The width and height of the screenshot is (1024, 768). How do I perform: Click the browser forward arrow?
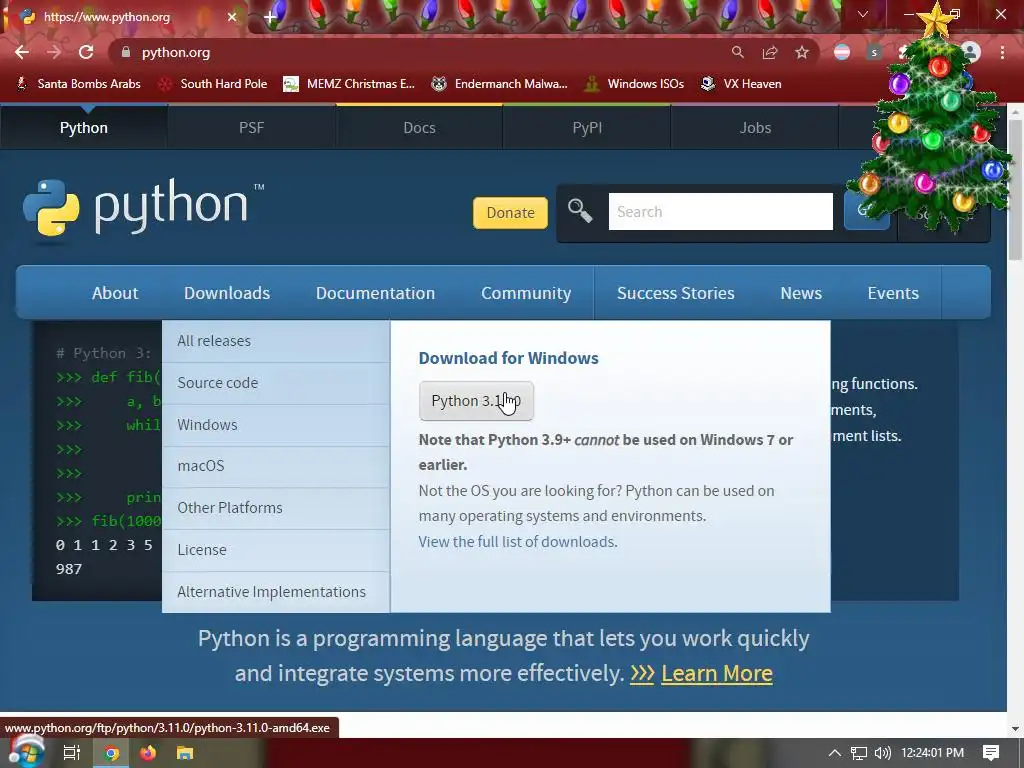tap(54, 52)
